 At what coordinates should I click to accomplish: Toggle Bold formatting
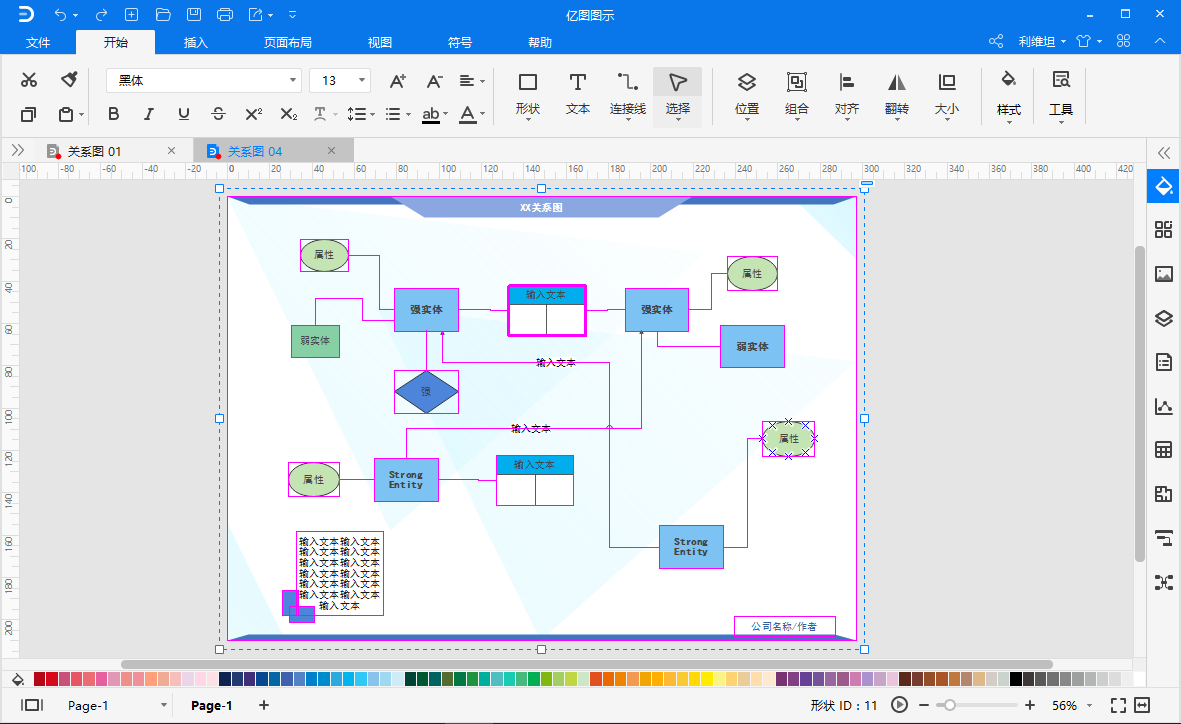click(x=114, y=114)
